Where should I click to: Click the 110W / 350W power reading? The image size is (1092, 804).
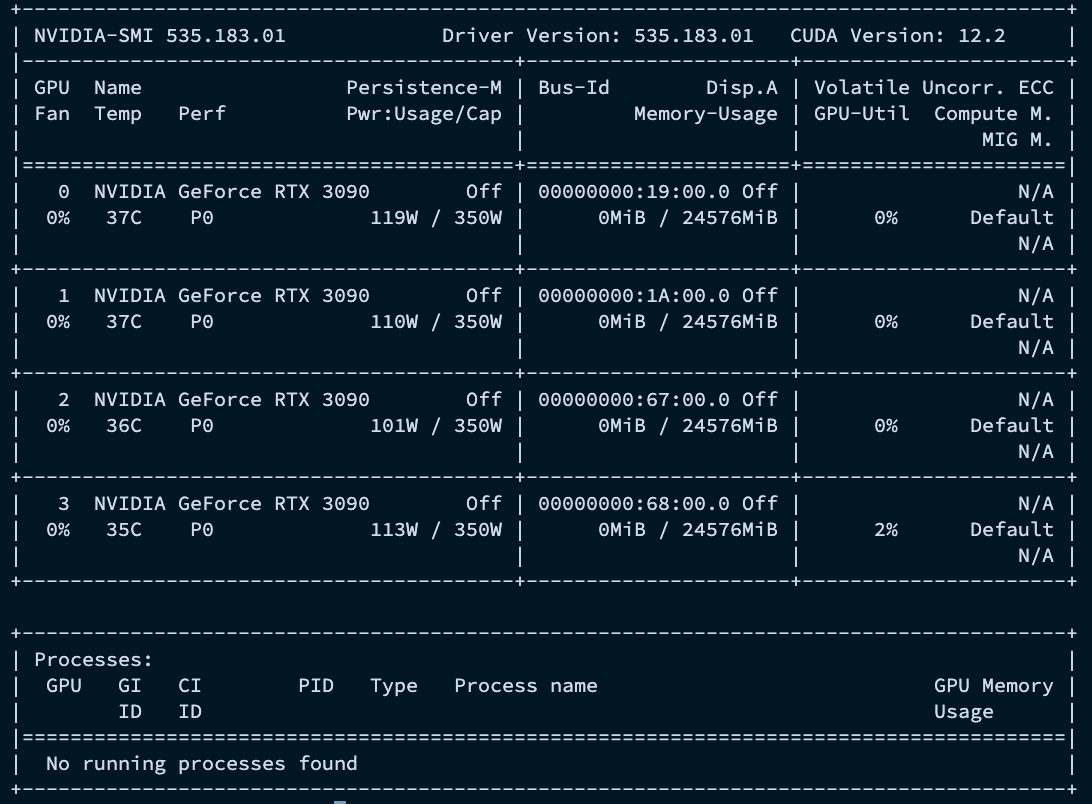pyautogui.click(x=436, y=321)
